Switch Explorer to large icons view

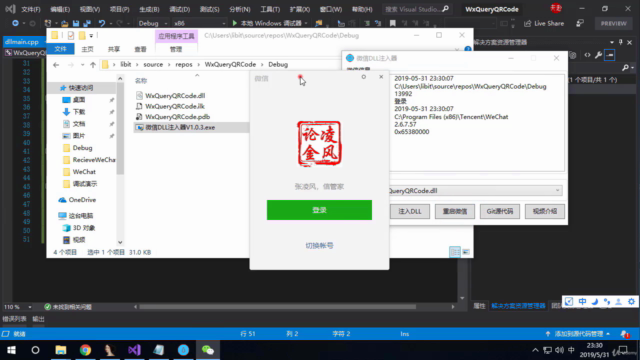click(x=466, y=252)
